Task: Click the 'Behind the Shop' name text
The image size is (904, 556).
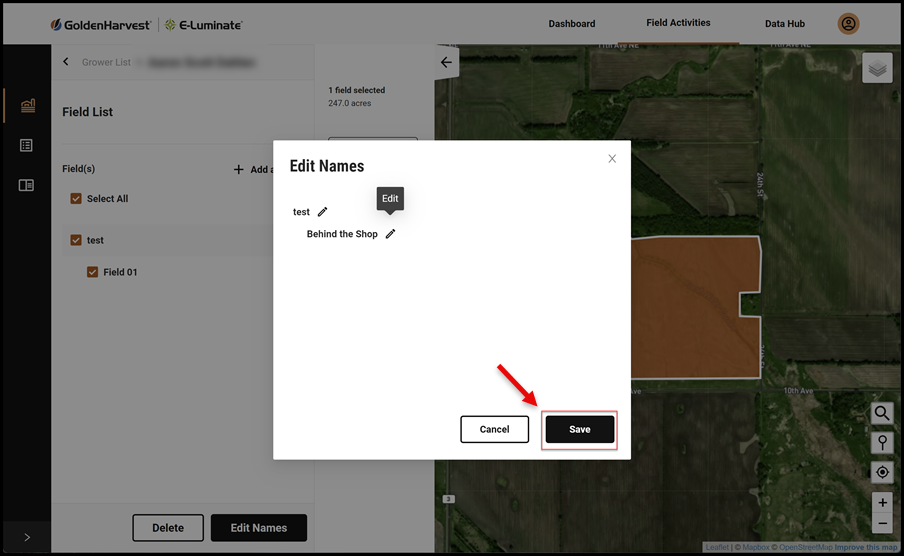Action: coord(342,234)
